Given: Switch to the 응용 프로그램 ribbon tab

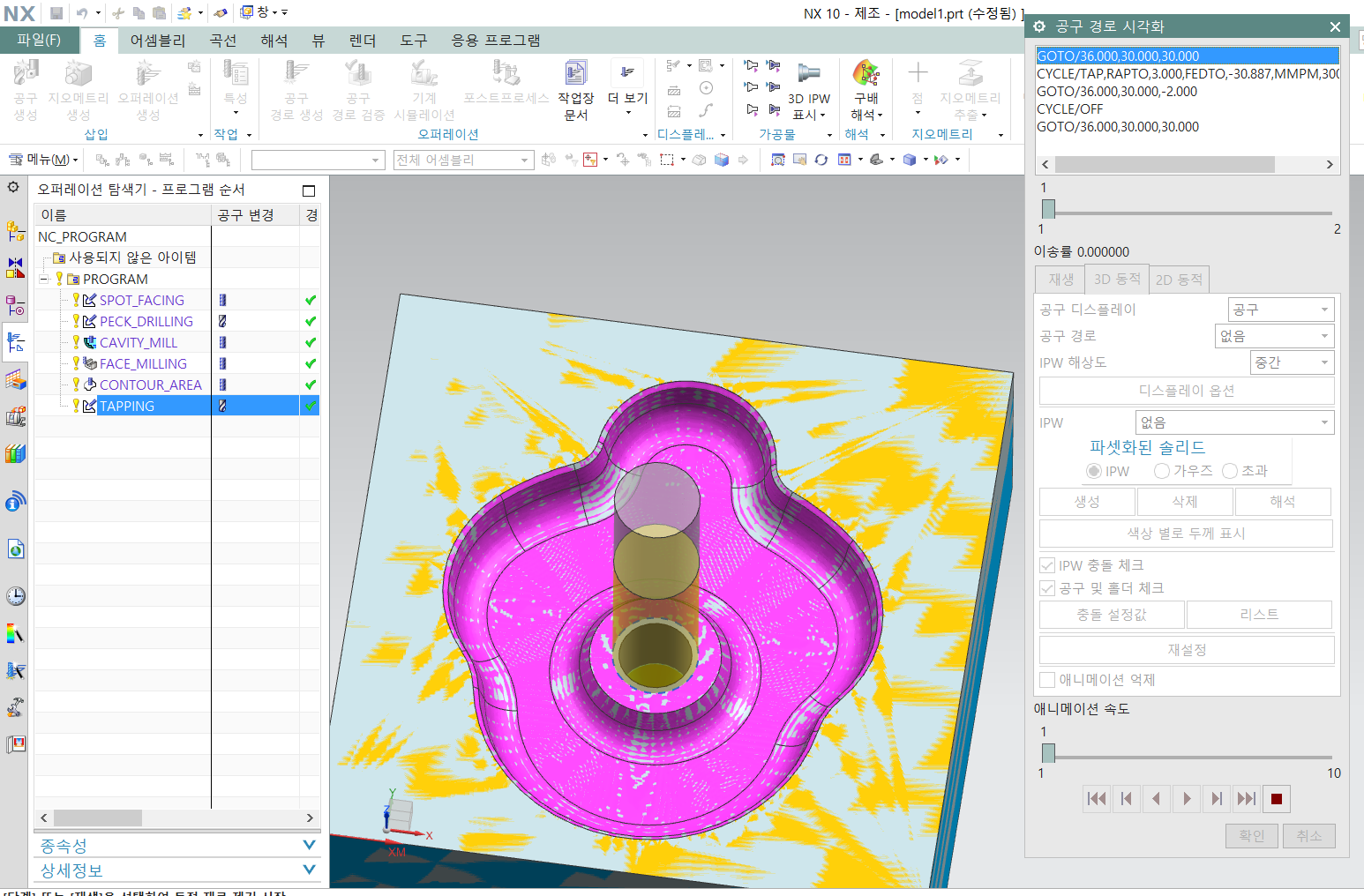Looking at the screenshot, I should (x=496, y=41).
